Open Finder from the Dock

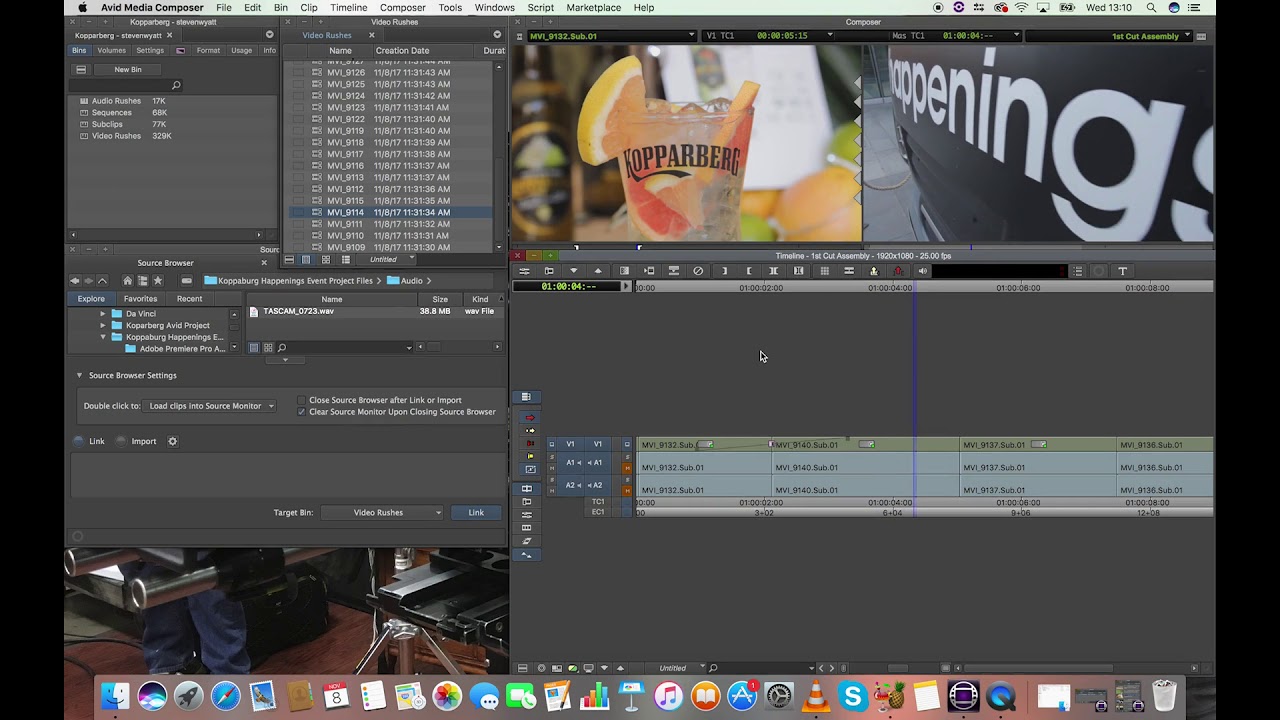[116, 695]
